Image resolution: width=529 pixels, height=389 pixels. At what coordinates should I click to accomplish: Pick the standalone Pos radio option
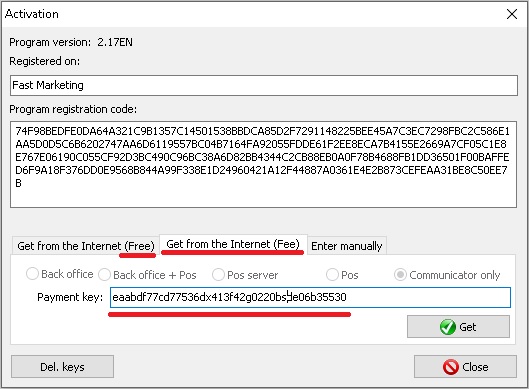pos(332,275)
